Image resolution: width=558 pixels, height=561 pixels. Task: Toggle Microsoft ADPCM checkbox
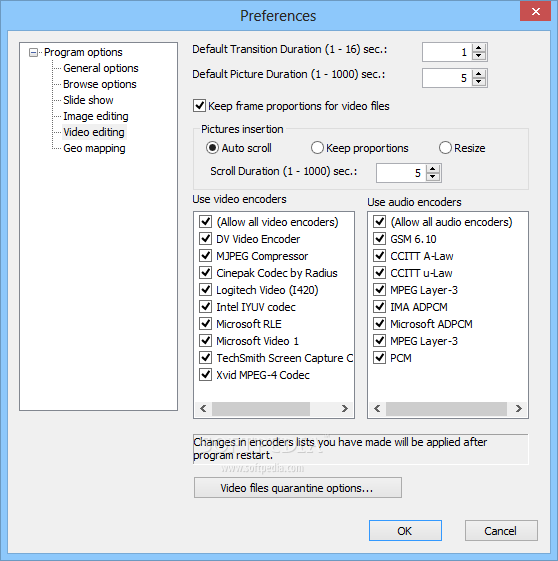(379, 324)
